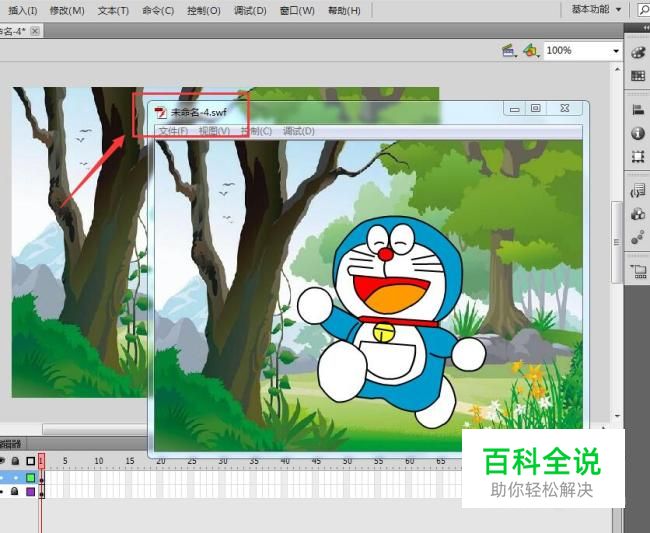Open the Motion Presets panel icon
Image resolution: width=650 pixels, height=533 pixels.
tap(638, 238)
